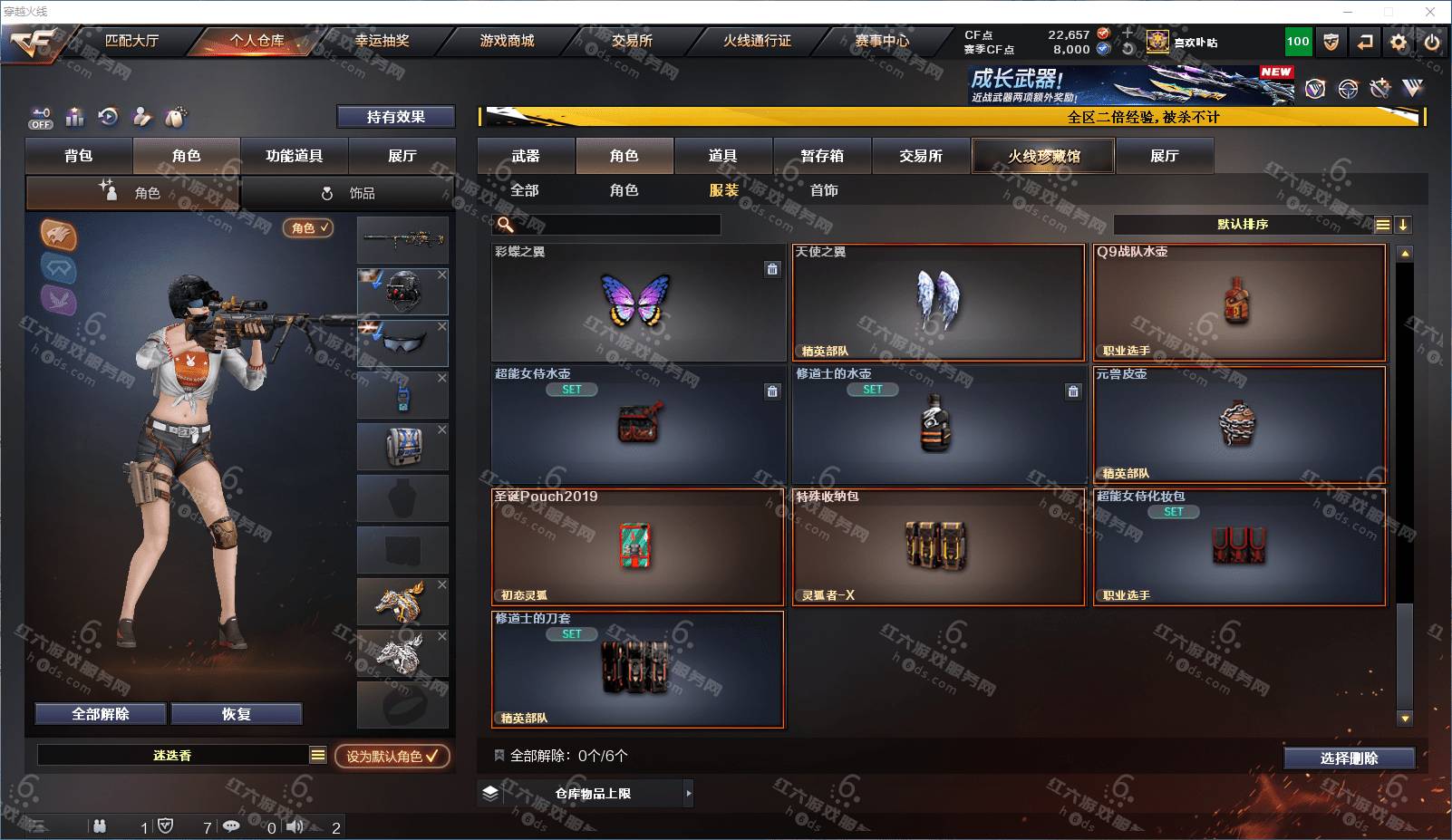Toggle 设为默认角色 checkmark button
This screenshot has width=1452, height=840.
392,756
